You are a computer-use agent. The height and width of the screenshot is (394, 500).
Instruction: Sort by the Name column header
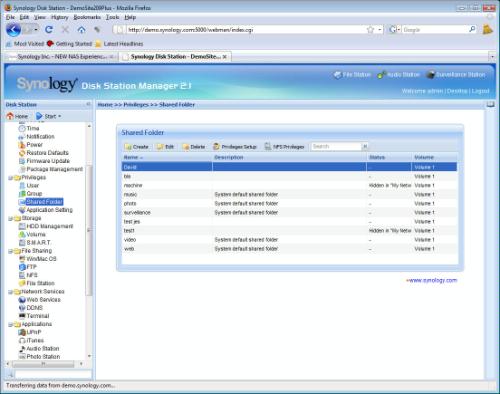(167, 157)
